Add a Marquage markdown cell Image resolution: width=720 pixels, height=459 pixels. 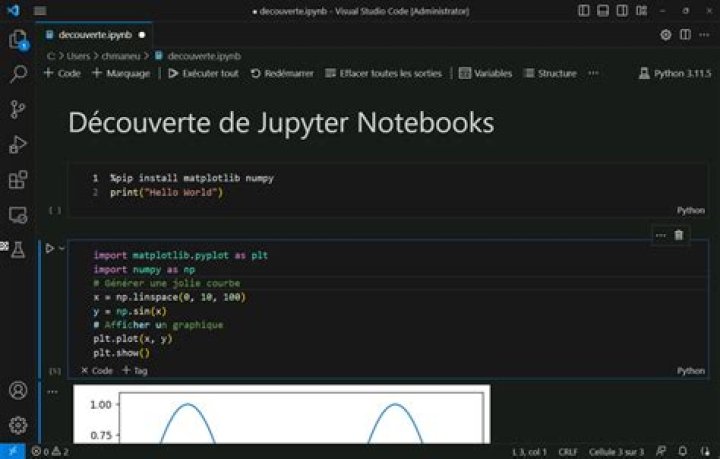coord(121,73)
